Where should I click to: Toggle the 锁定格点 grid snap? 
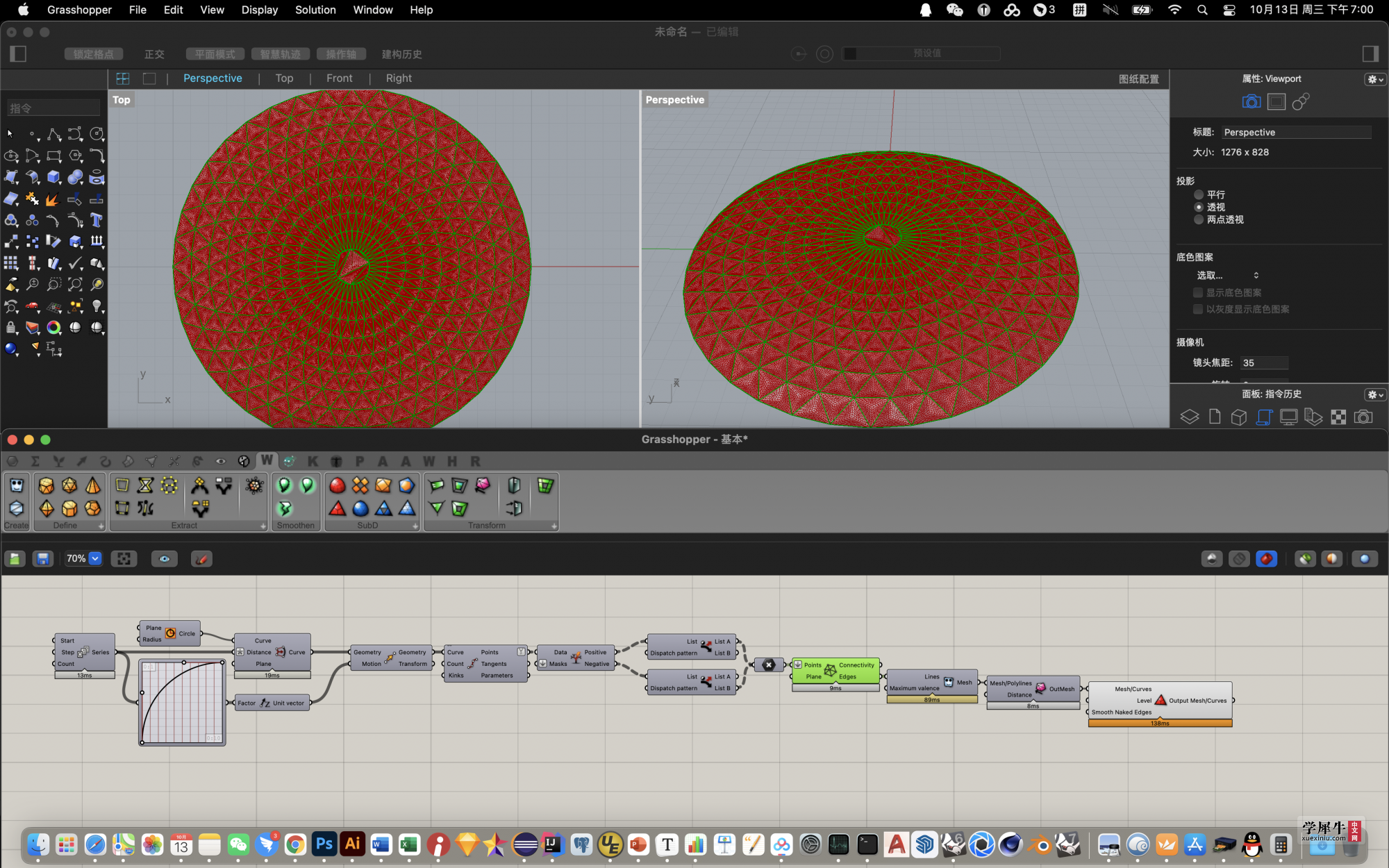click(94, 54)
